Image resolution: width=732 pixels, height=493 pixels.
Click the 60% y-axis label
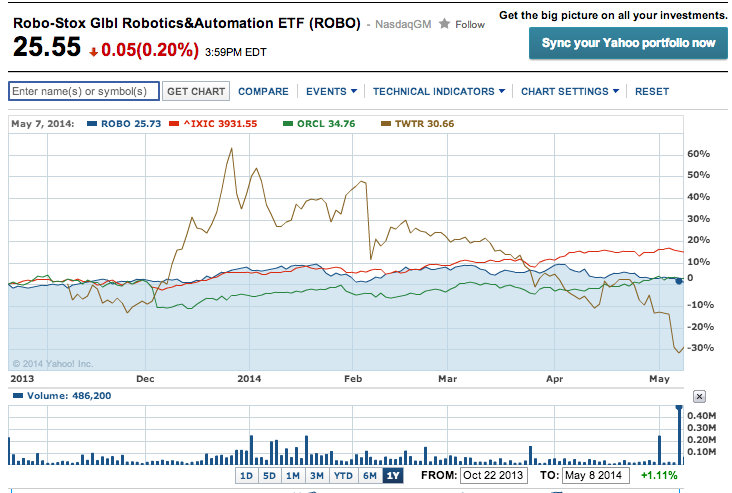[698, 154]
